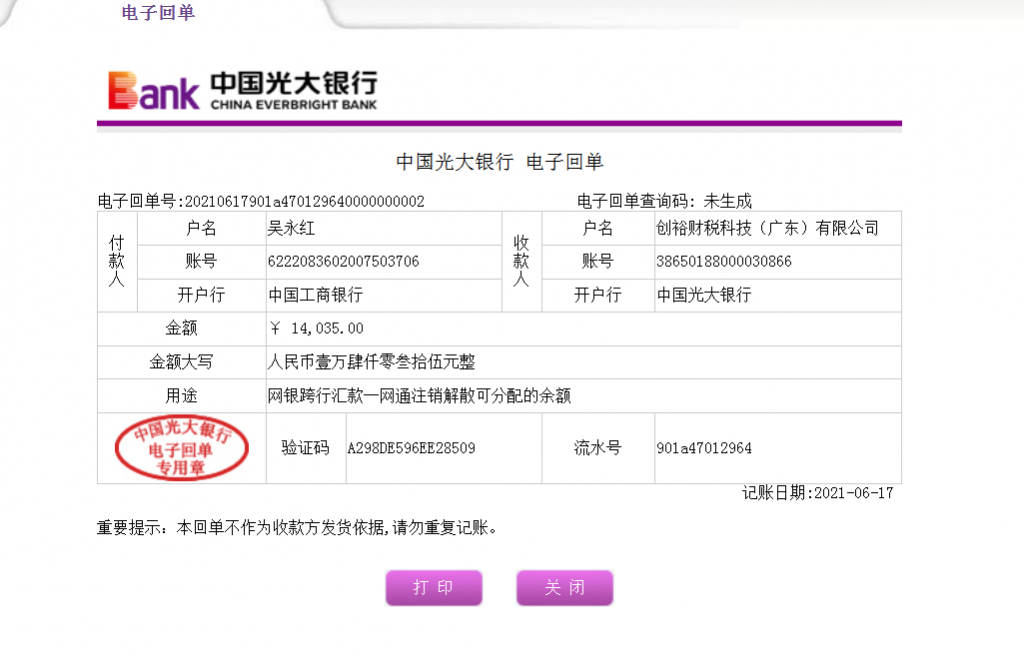Select amount in words 人民币壹万肆仟零叁拾伍元整

pos(372,362)
